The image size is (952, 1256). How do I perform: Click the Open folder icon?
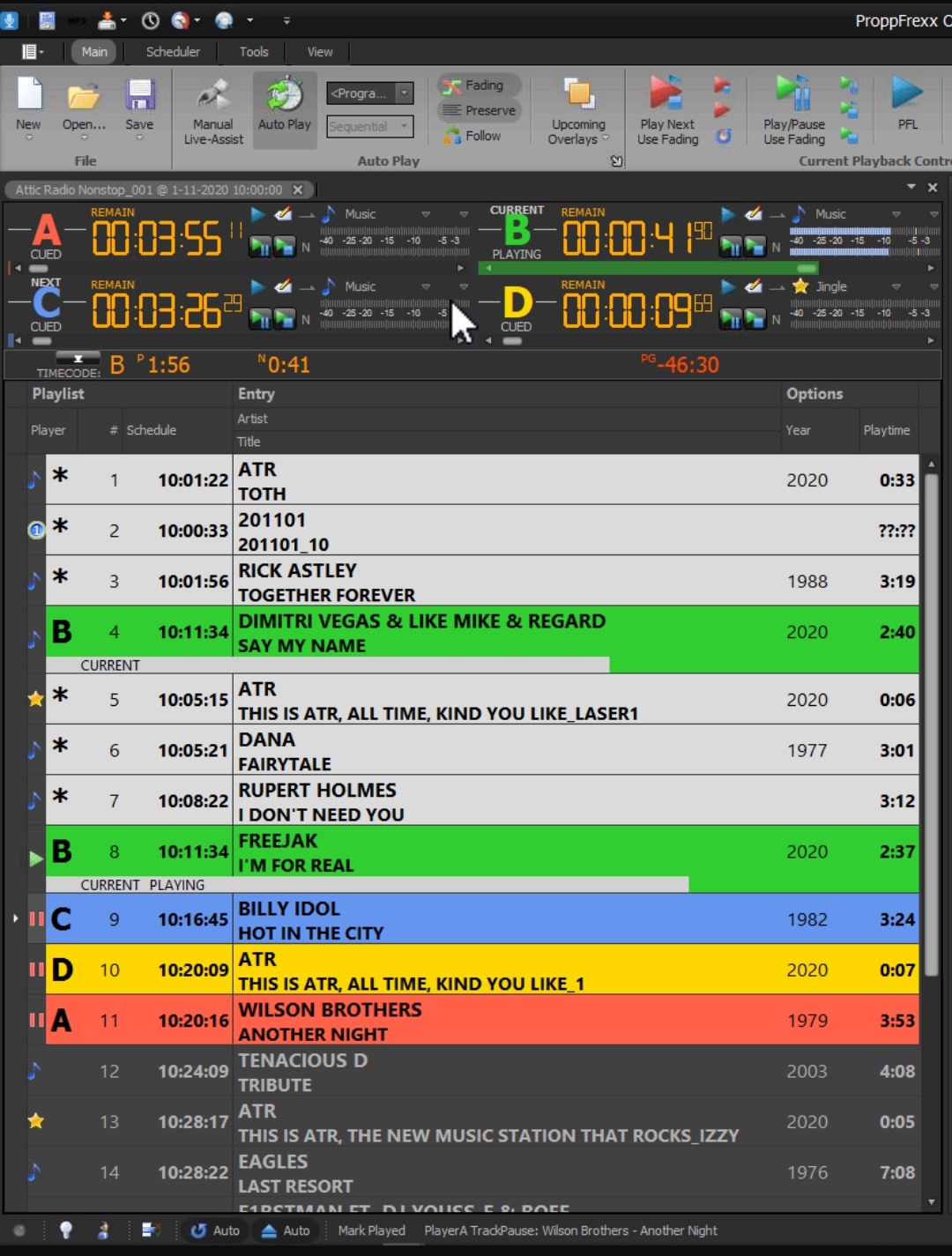[84, 95]
